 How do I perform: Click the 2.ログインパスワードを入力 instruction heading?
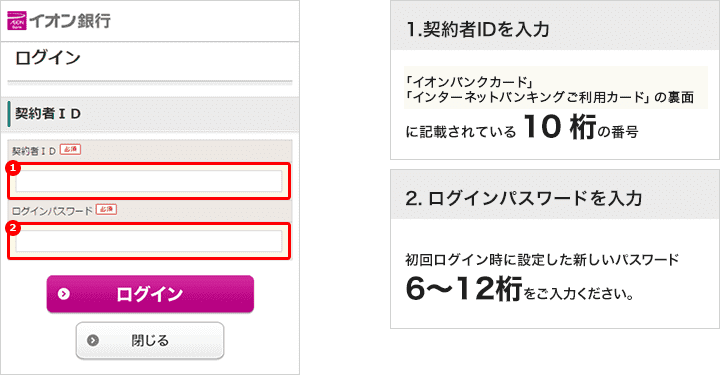click(x=523, y=198)
